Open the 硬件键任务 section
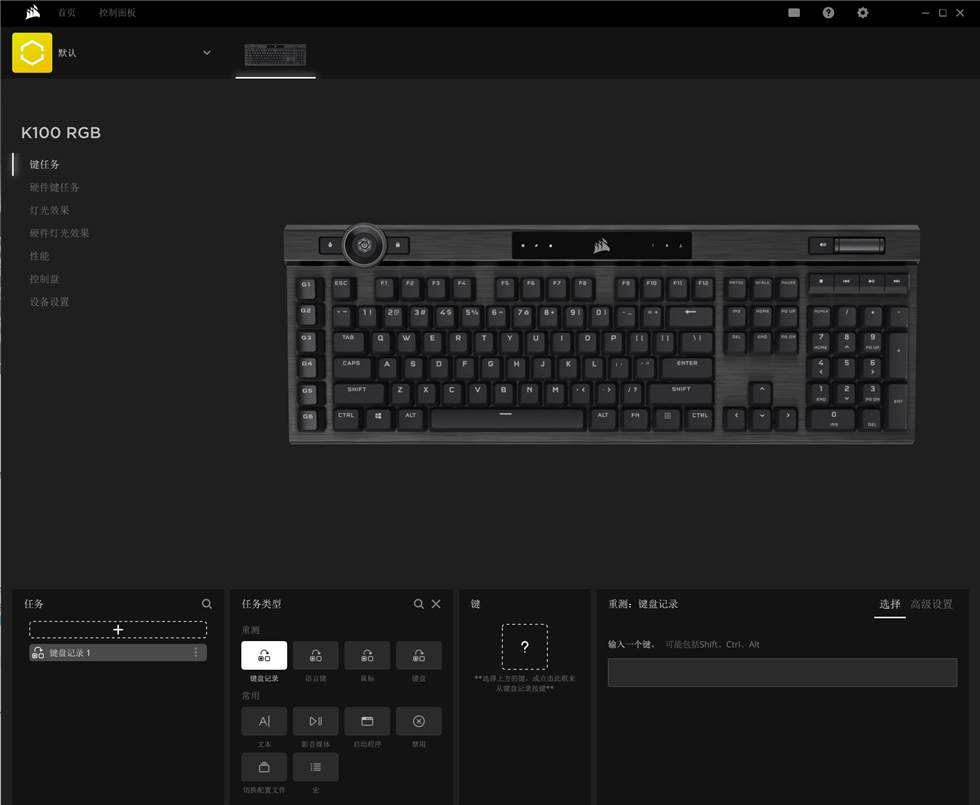Image resolution: width=980 pixels, height=805 pixels. click(54, 188)
